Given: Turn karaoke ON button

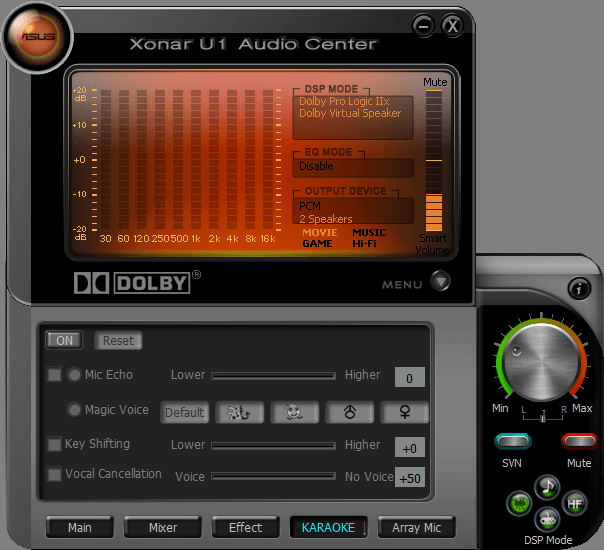Looking at the screenshot, I should tap(64, 340).
